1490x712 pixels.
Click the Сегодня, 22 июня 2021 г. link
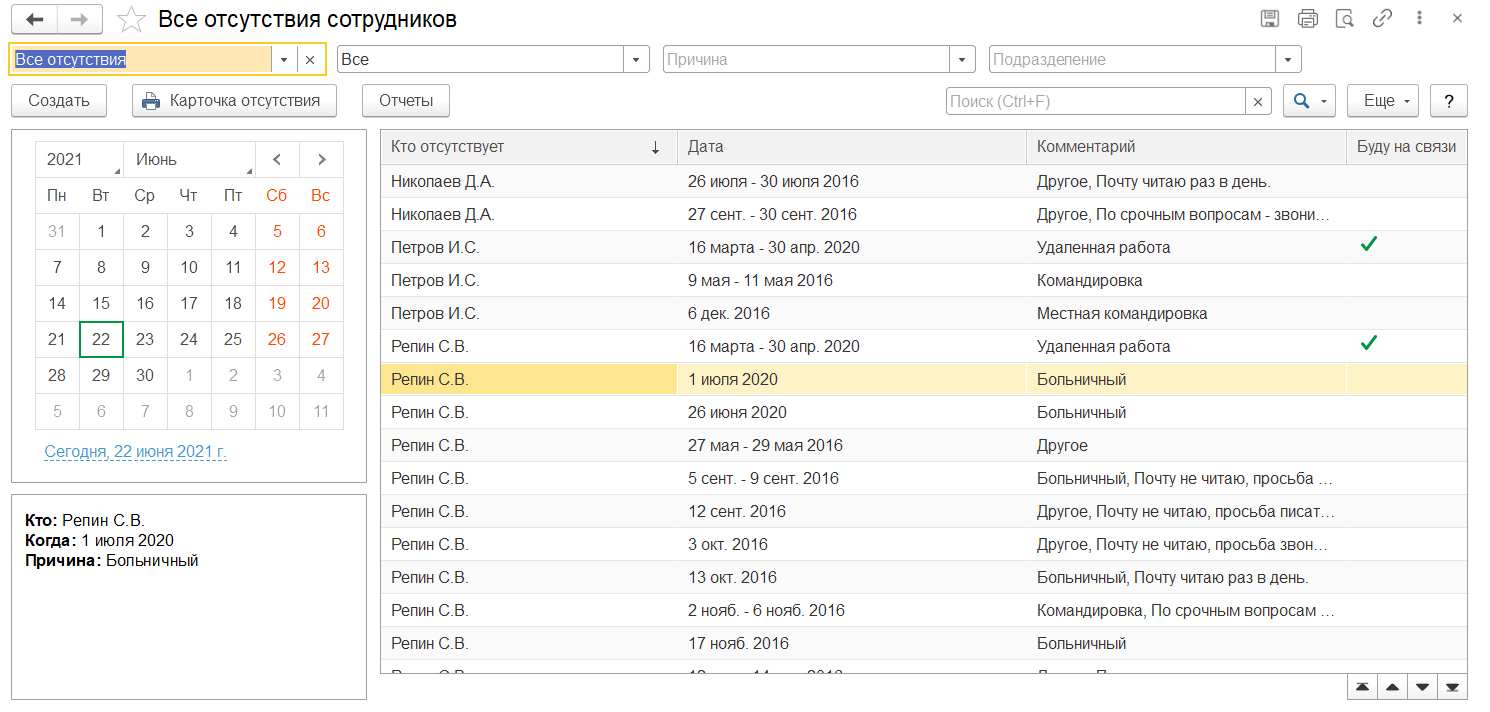coord(136,452)
